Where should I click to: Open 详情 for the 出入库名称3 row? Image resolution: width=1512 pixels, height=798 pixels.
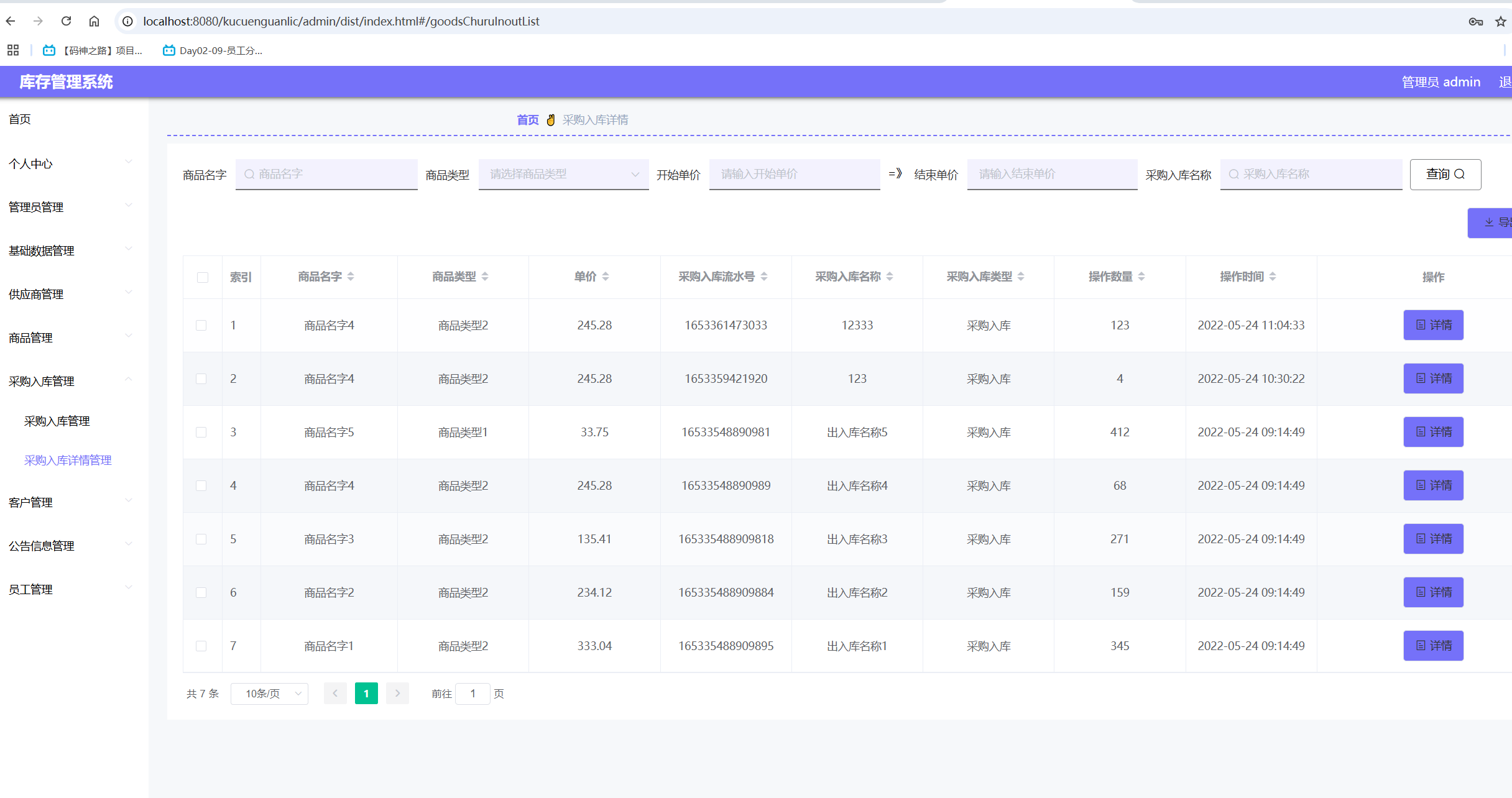click(1433, 539)
